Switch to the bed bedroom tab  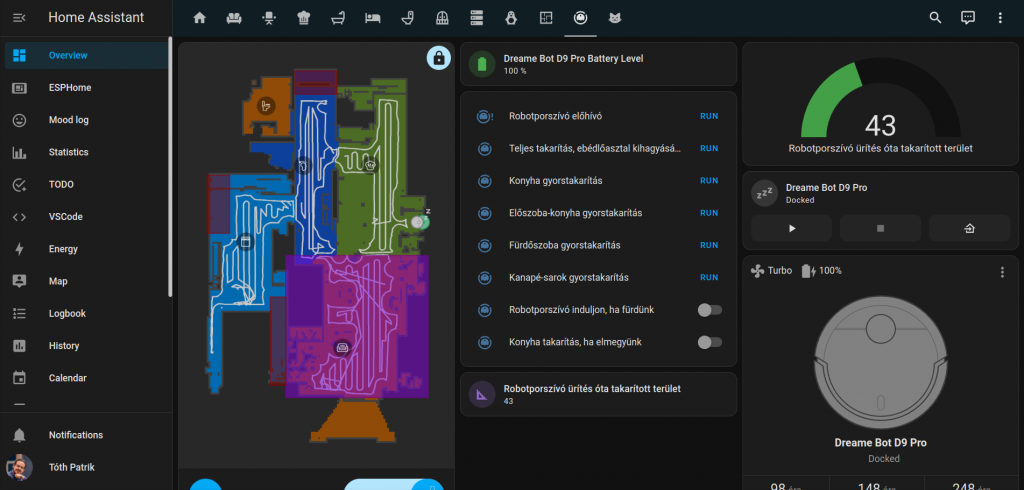pos(372,18)
